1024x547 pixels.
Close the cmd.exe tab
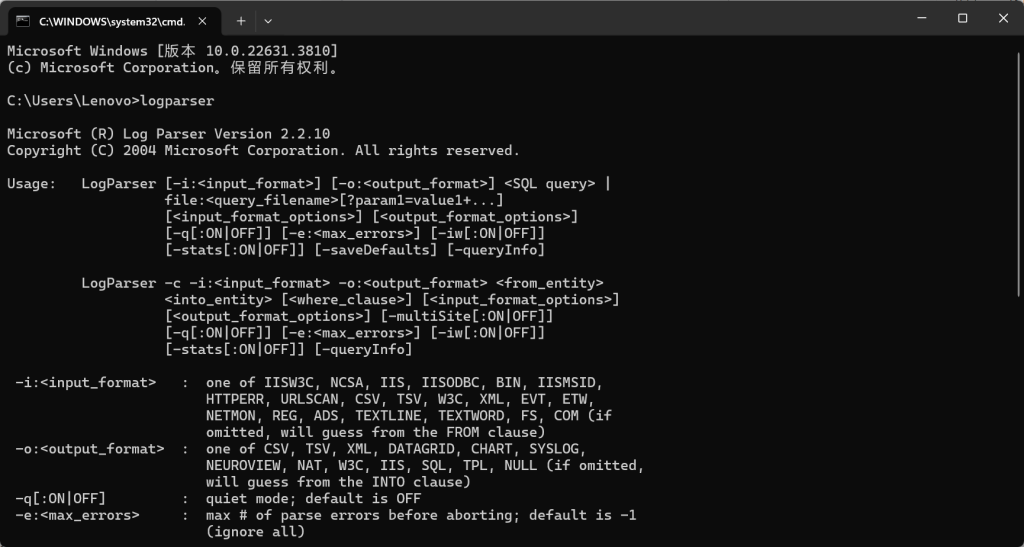tap(204, 20)
